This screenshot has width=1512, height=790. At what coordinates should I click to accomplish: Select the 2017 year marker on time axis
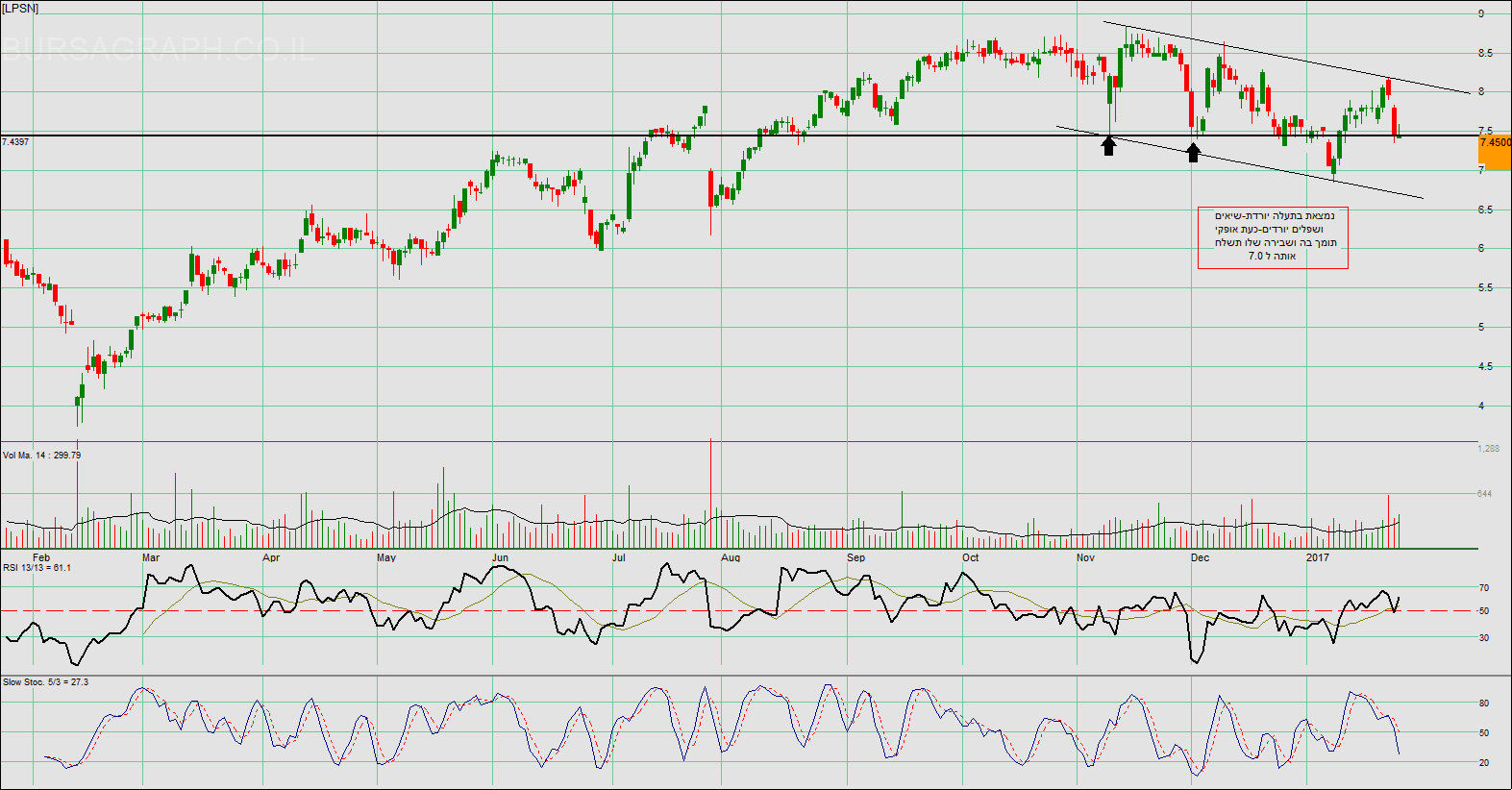coord(1318,557)
